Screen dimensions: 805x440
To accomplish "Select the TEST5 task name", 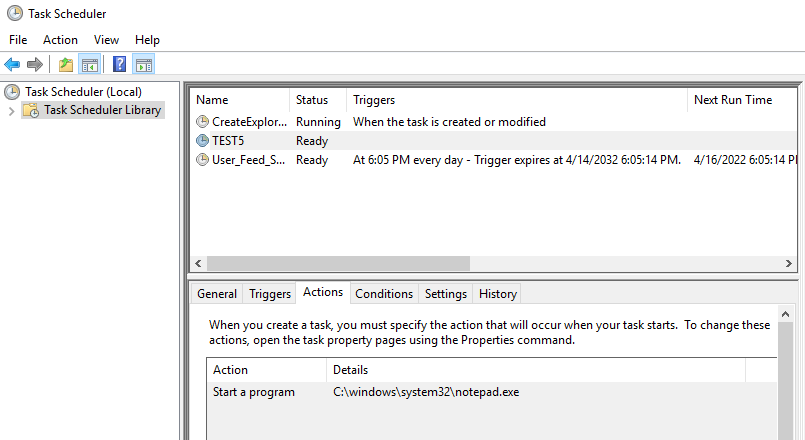I will tap(228, 141).
